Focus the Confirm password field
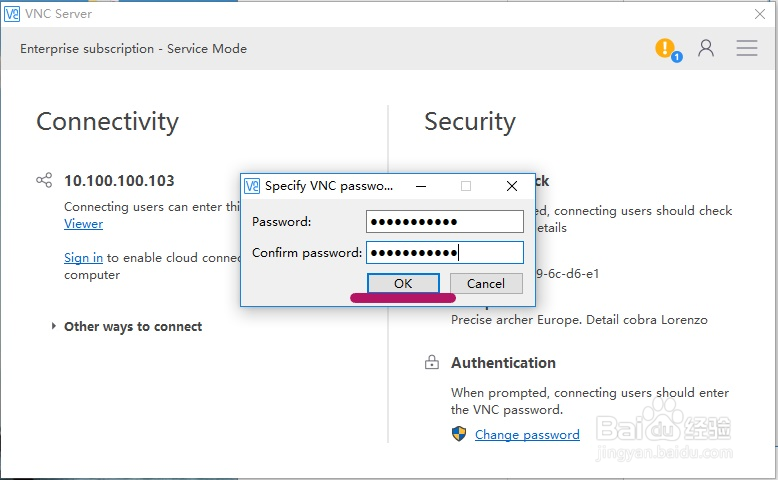The width and height of the screenshot is (778, 480). click(x=445, y=253)
